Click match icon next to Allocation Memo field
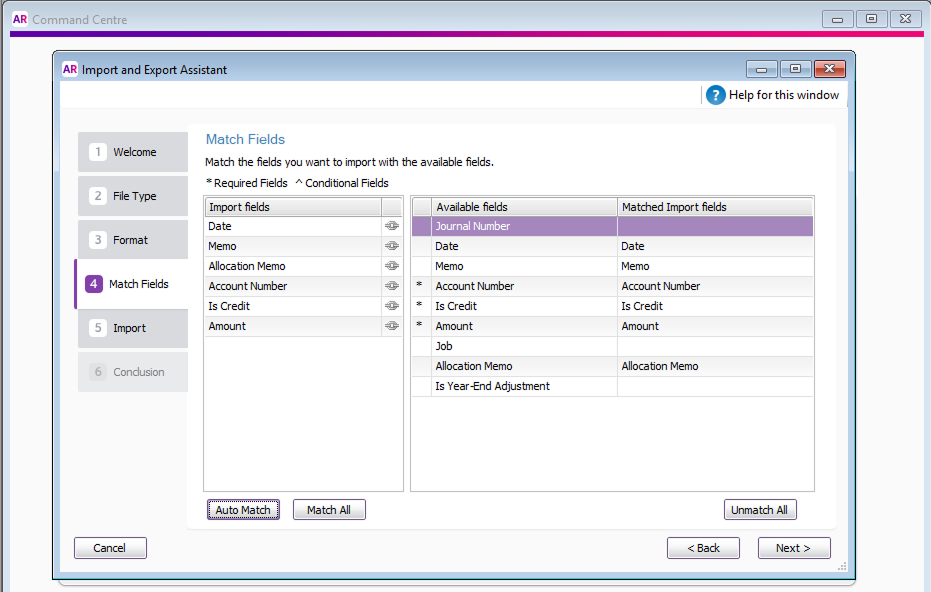This screenshot has height=592, width=931. (x=391, y=266)
